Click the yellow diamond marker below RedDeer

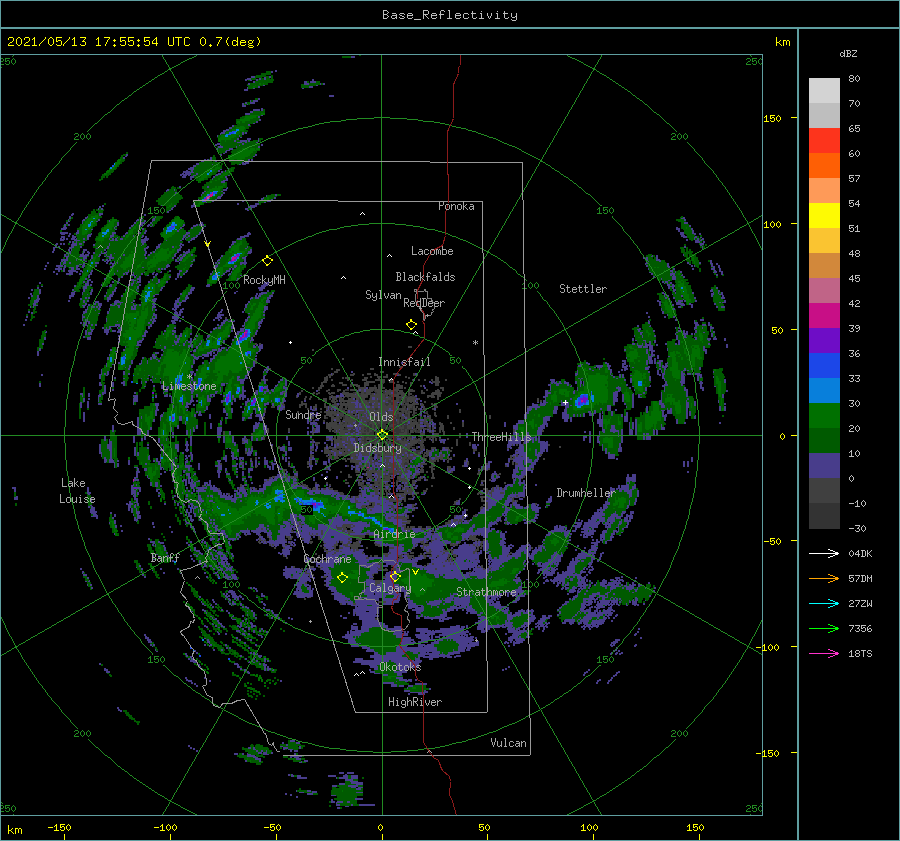pos(411,325)
